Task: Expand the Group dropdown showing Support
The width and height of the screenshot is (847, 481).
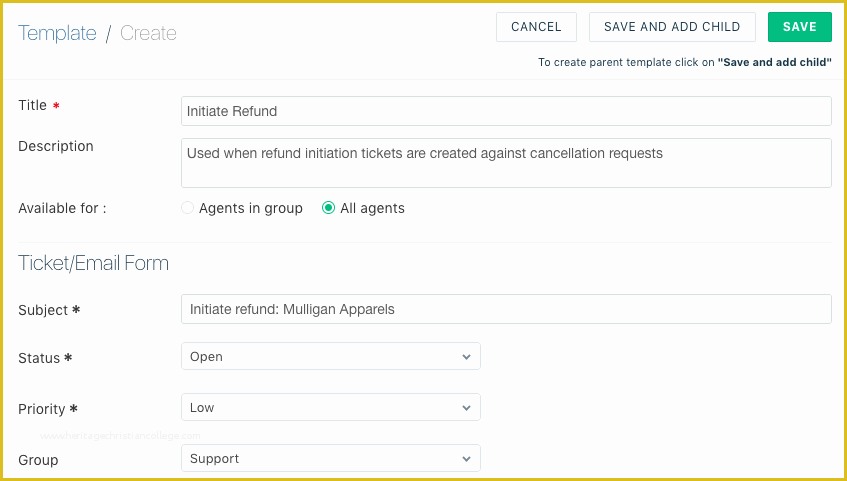Action: click(331, 458)
